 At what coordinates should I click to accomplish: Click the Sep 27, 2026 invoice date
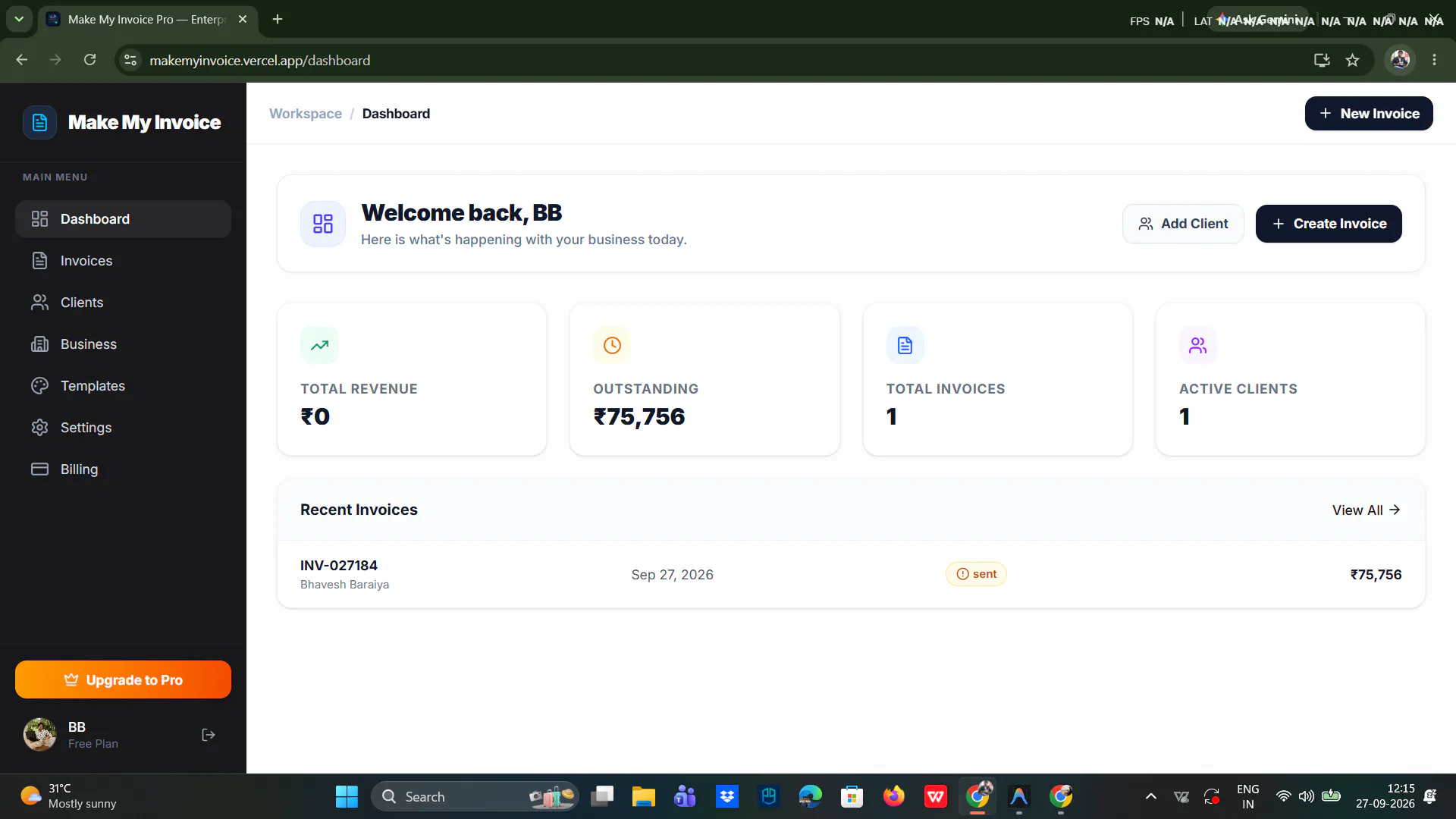[673, 575]
